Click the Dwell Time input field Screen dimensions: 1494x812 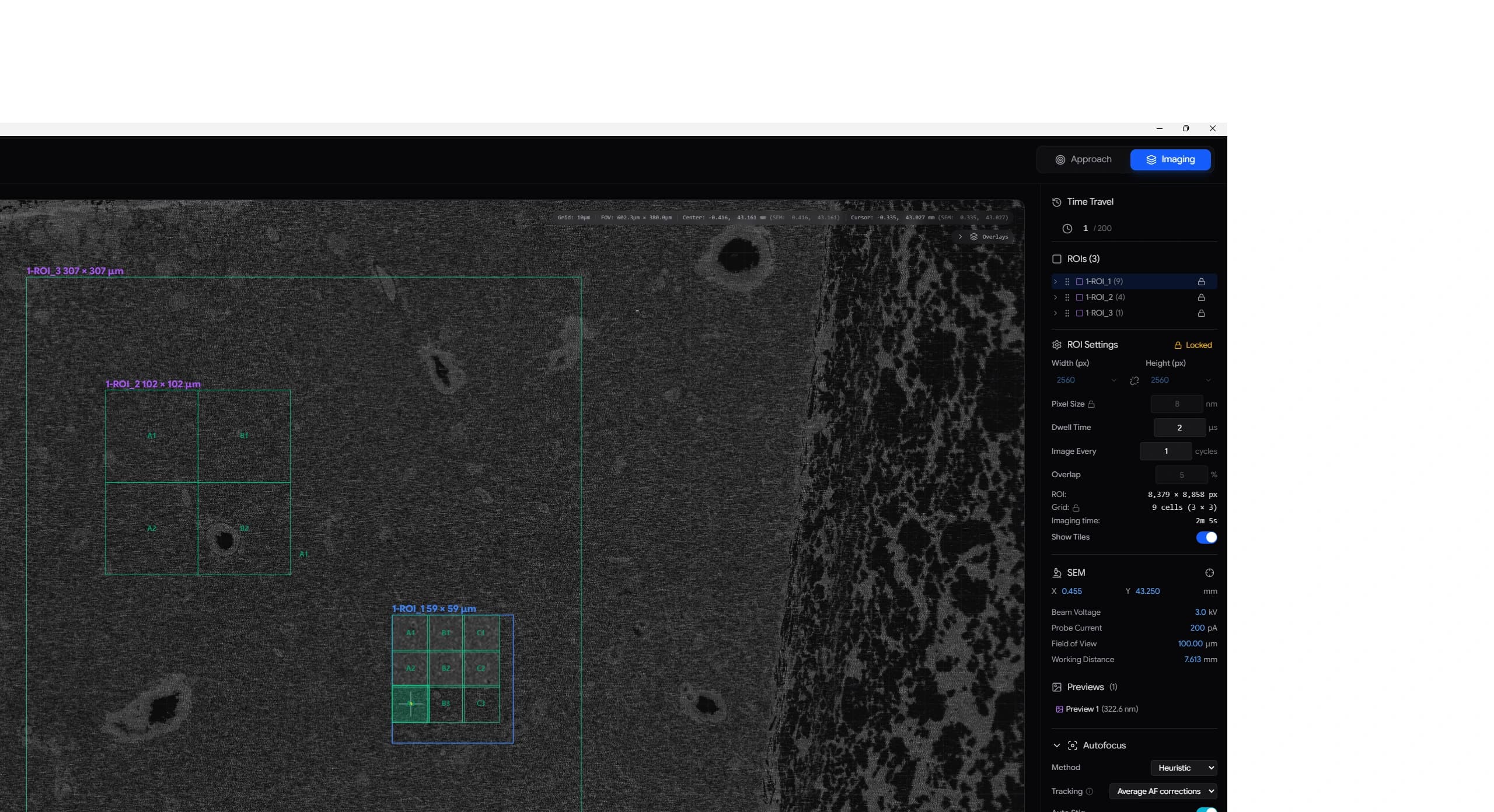(x=1179, y=428)
